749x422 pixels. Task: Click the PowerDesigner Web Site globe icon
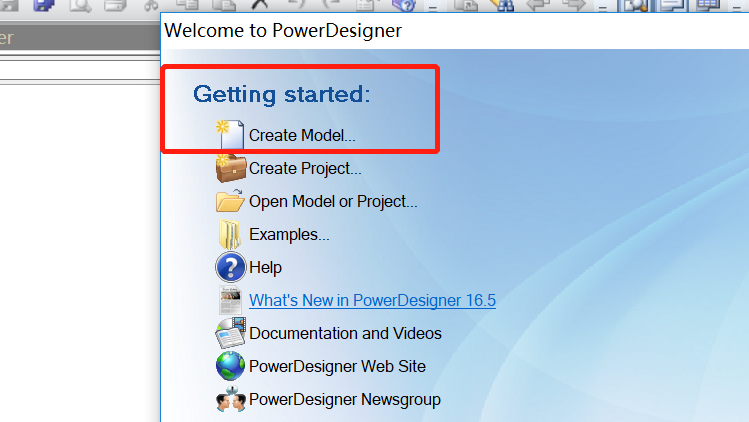pos(230,366)
